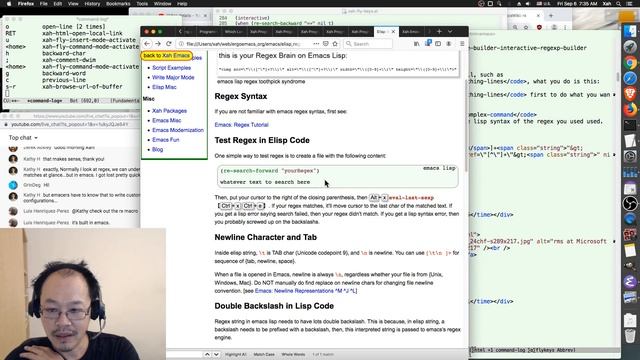
Task: Bookmark this page with the star icon
Action: 335,44
